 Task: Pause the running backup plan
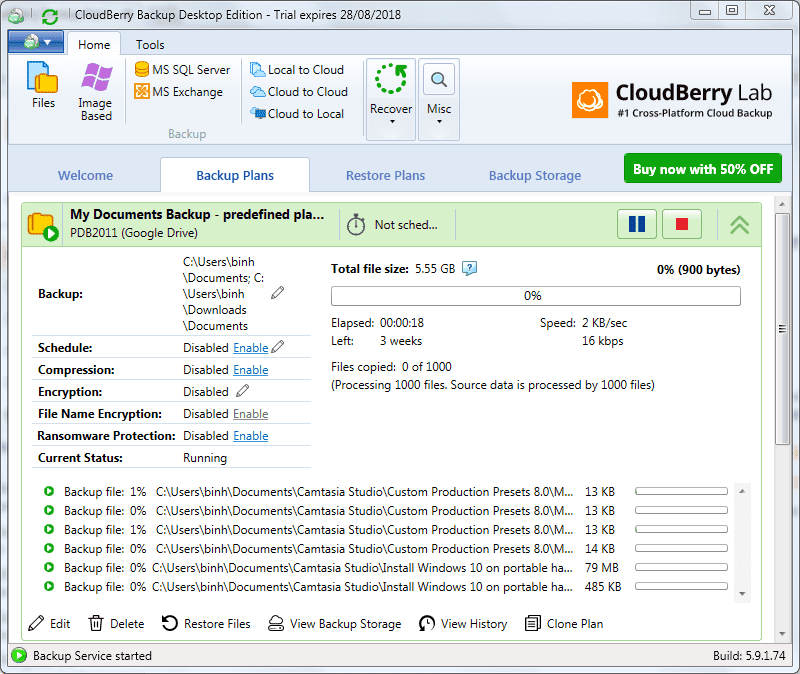[x=637, y=224]
